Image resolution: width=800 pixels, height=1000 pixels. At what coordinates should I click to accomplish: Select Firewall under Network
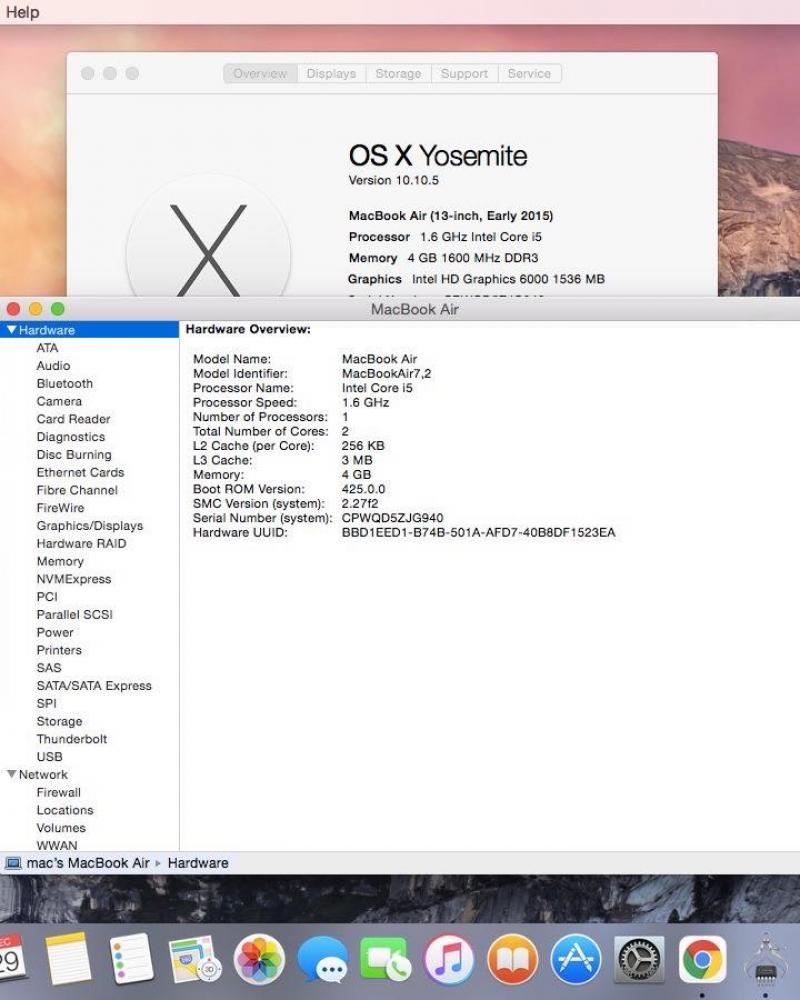[59, 793]
